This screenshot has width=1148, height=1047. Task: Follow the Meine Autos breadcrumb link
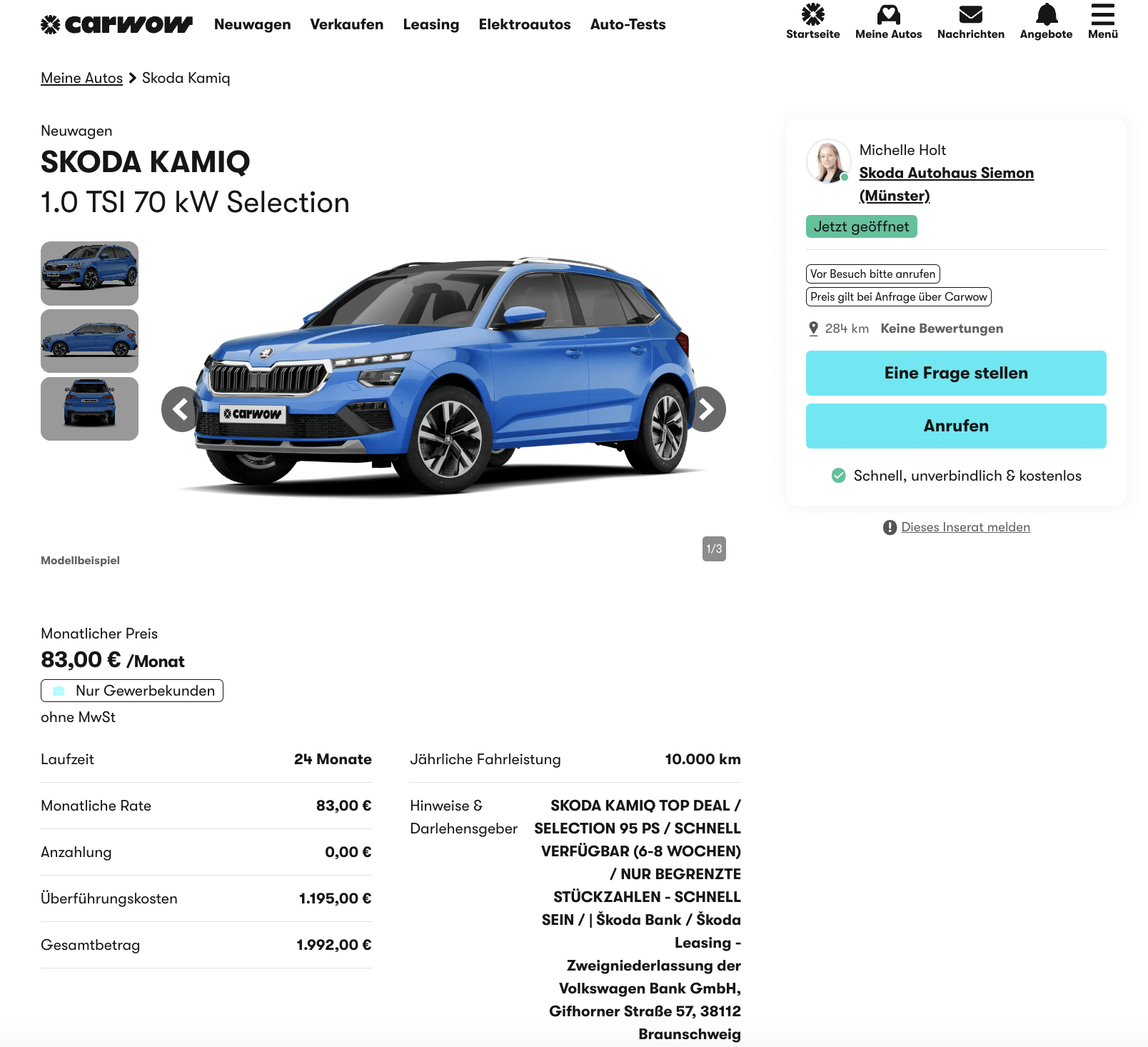point(82,78)
